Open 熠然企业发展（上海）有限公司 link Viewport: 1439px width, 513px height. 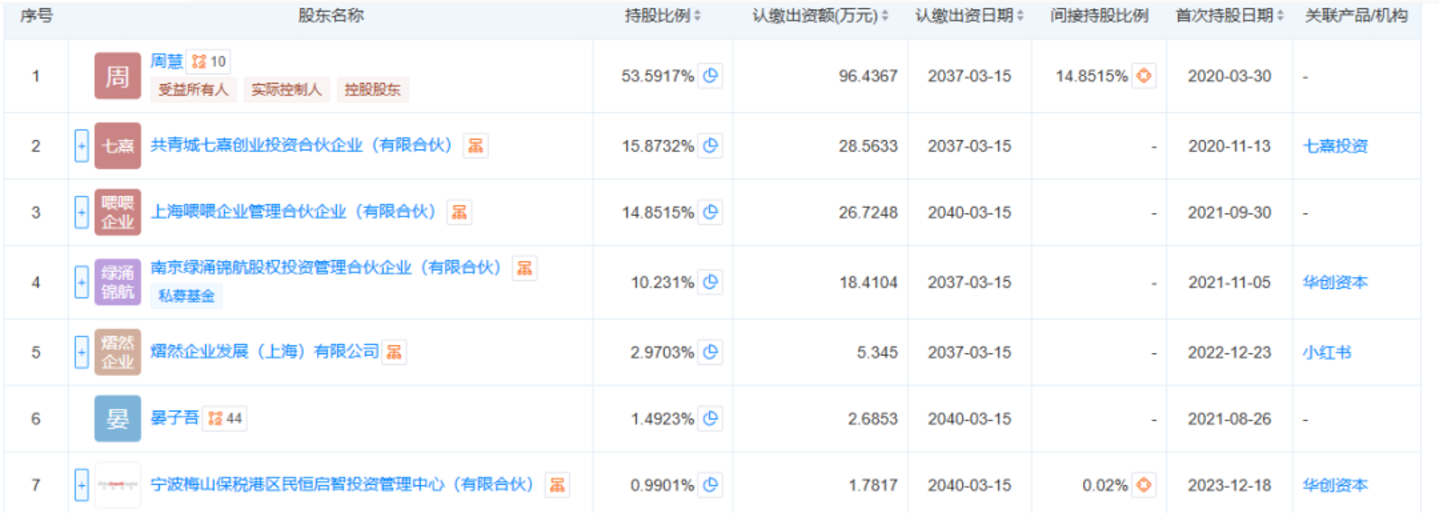coord(265,352)
